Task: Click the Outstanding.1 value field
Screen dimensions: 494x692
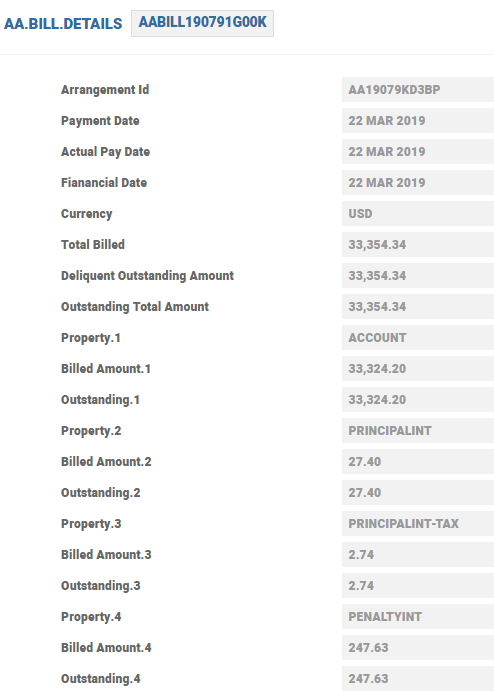Action: [418, 399]
